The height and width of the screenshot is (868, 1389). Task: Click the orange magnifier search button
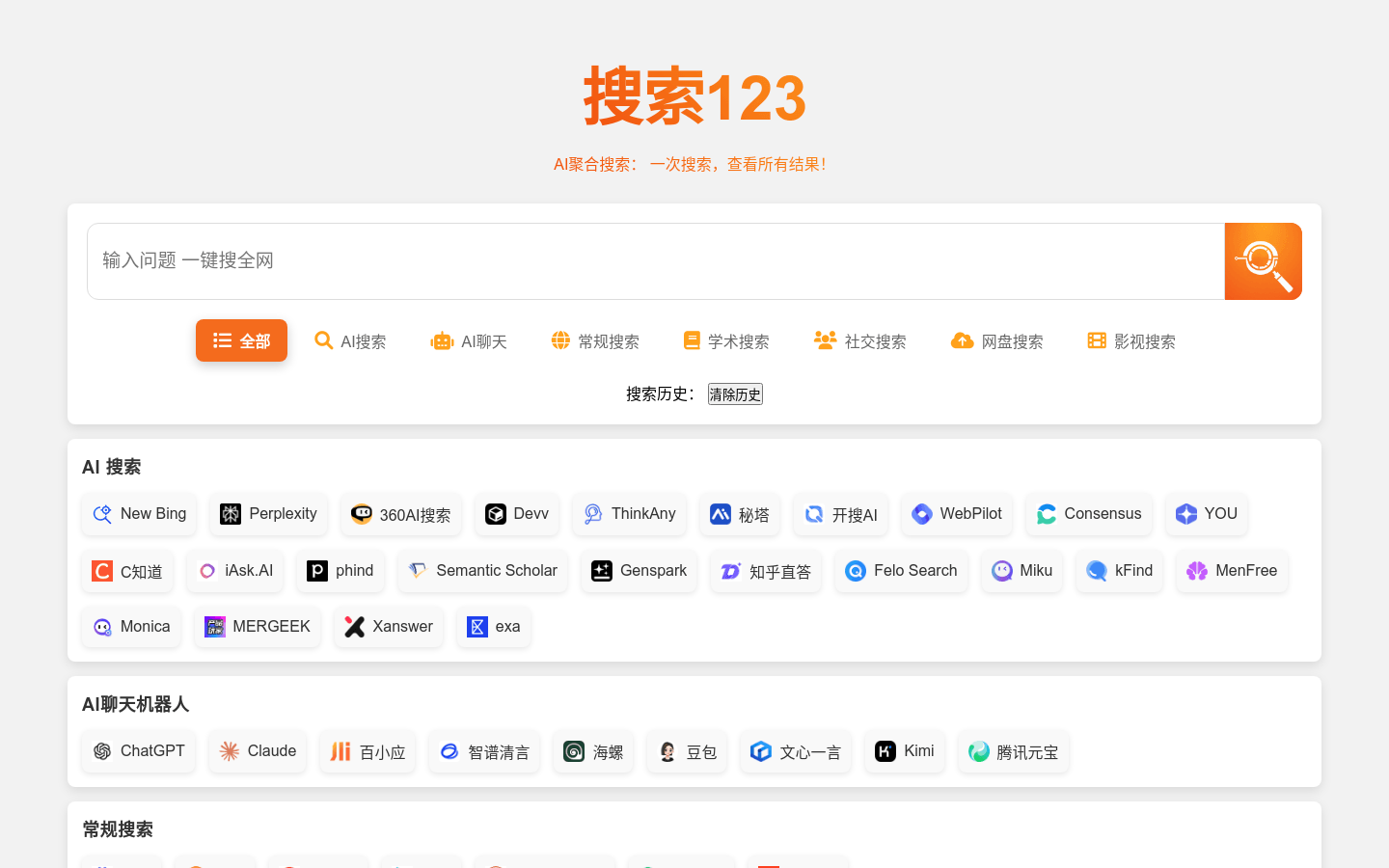tap(1263, 261)
